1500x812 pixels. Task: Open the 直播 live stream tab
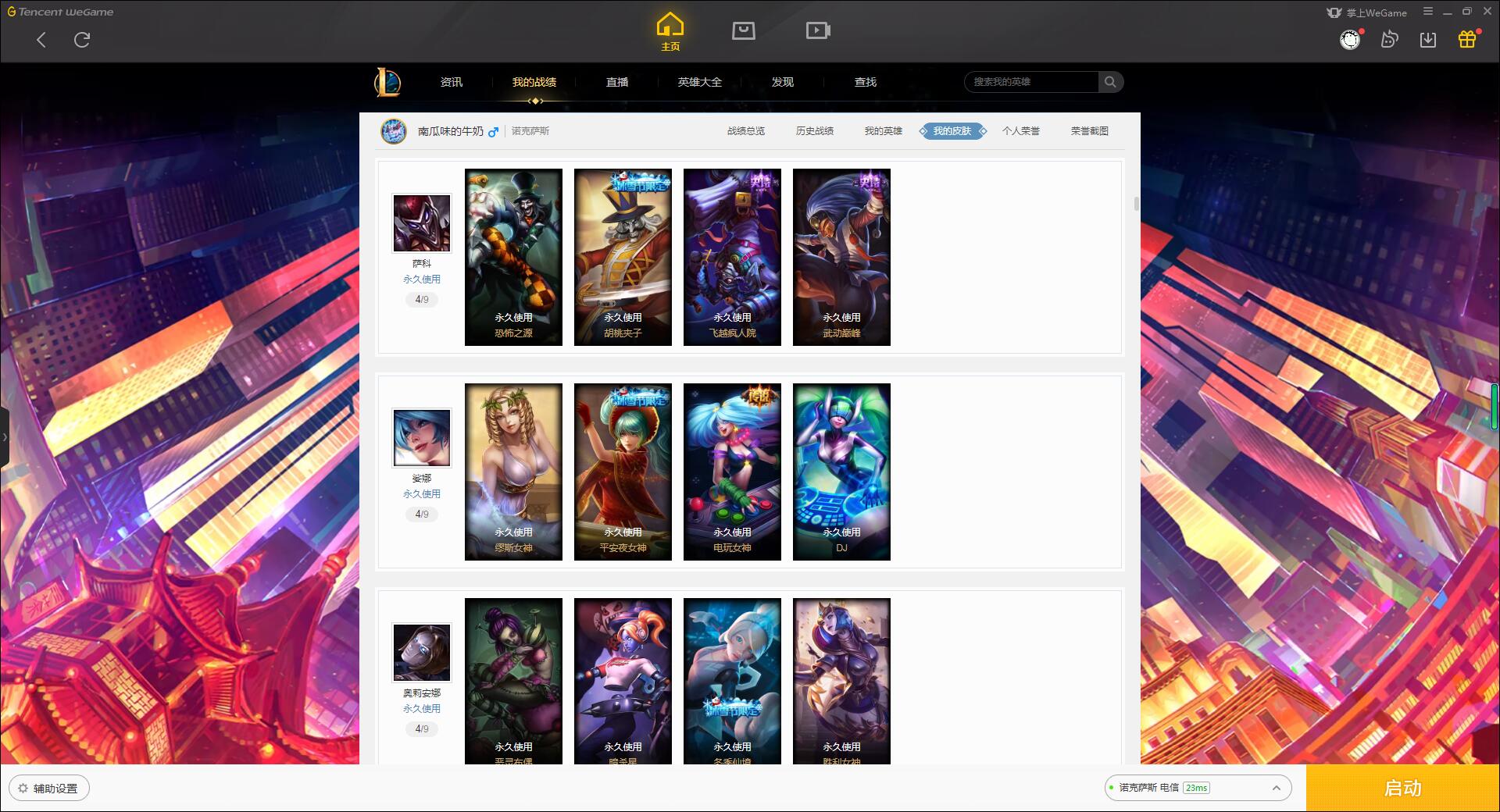point(617,82)
